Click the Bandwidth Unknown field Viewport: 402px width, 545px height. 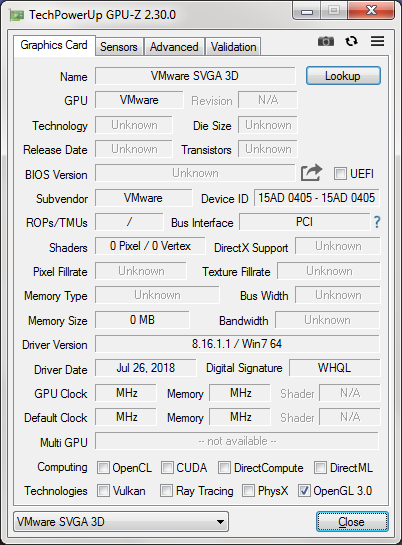(327, 320)
